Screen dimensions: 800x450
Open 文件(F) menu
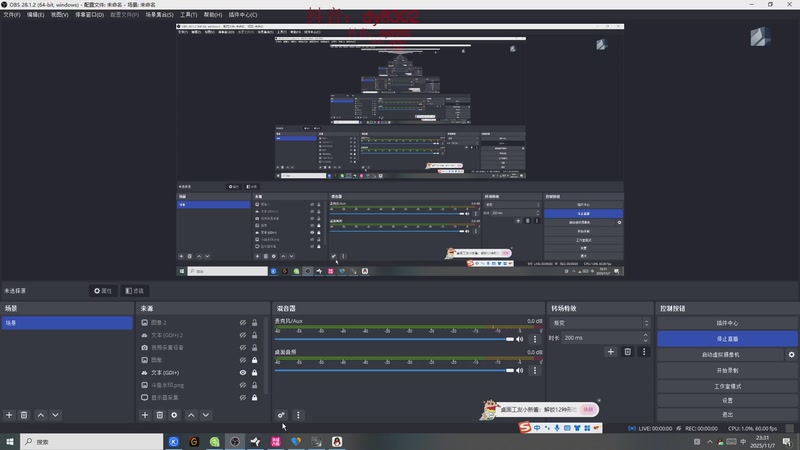tap(12, 15)
